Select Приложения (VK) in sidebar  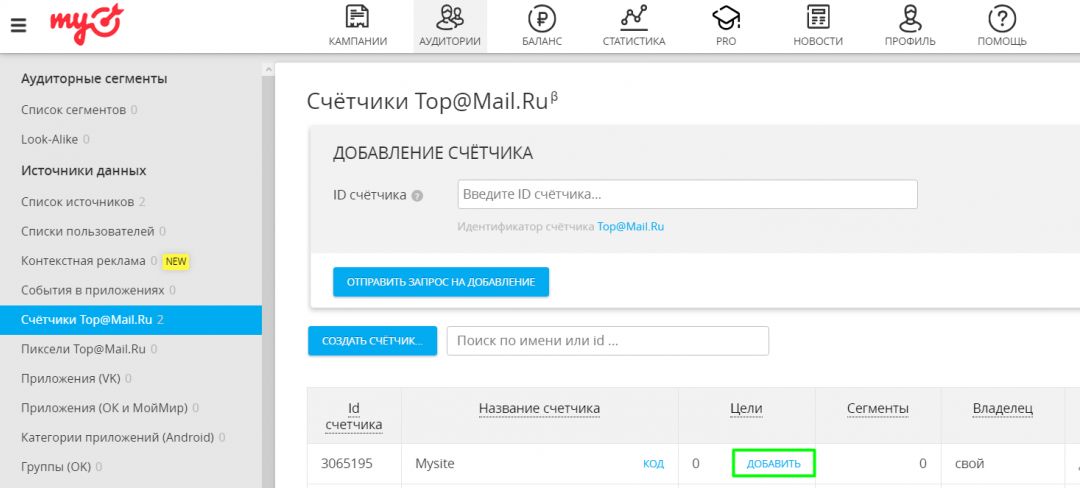click(71, 379)
